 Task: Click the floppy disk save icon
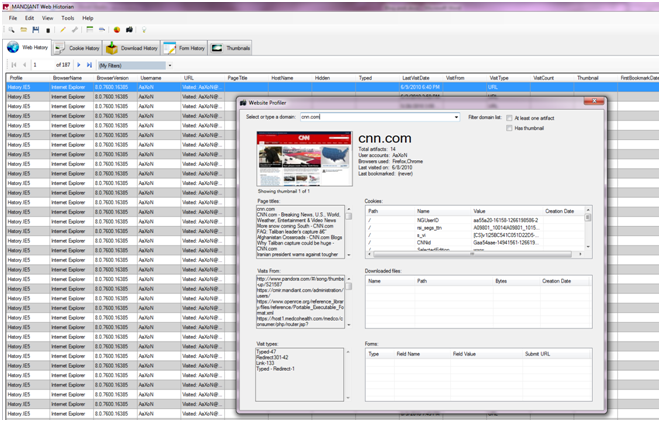coord(36,30)
